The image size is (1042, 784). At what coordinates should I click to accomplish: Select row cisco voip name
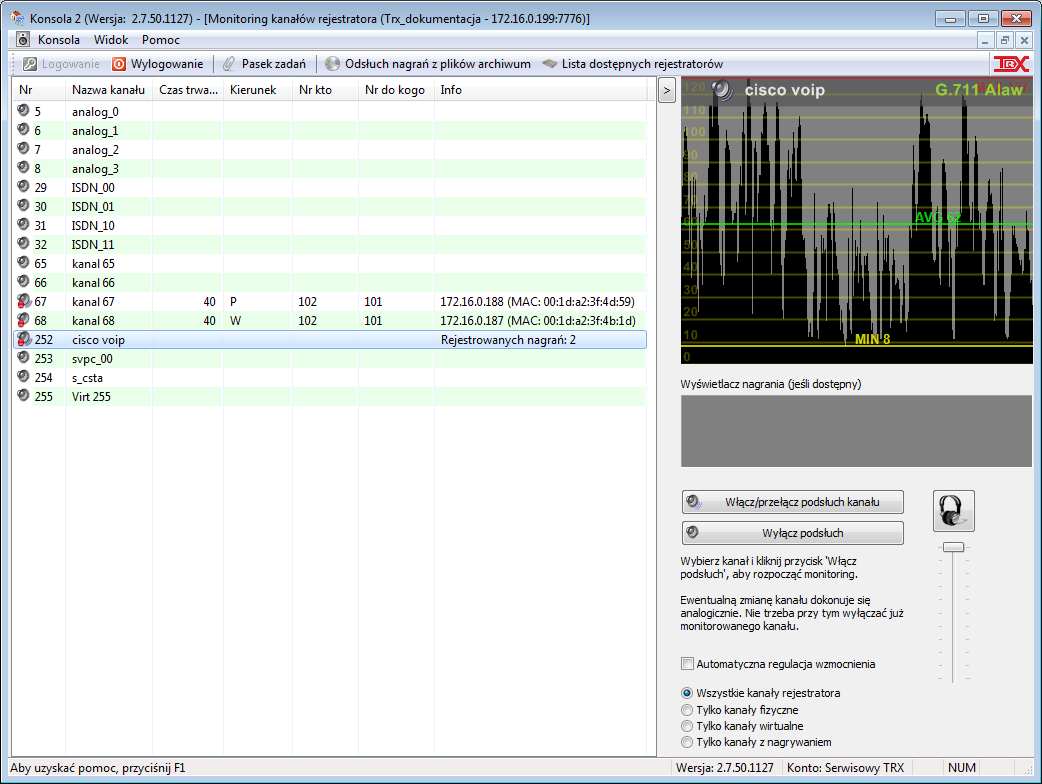click(x=98, y=340)
